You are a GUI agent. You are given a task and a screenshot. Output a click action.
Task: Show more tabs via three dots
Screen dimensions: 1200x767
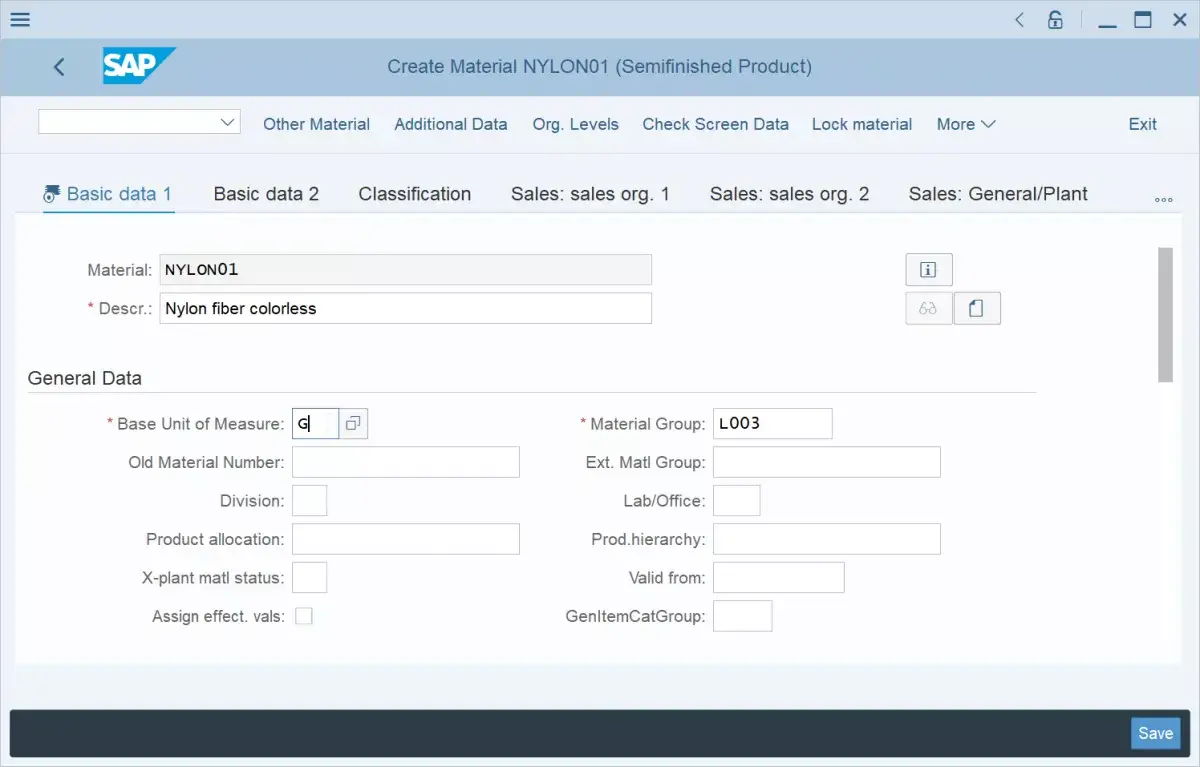1163,200
